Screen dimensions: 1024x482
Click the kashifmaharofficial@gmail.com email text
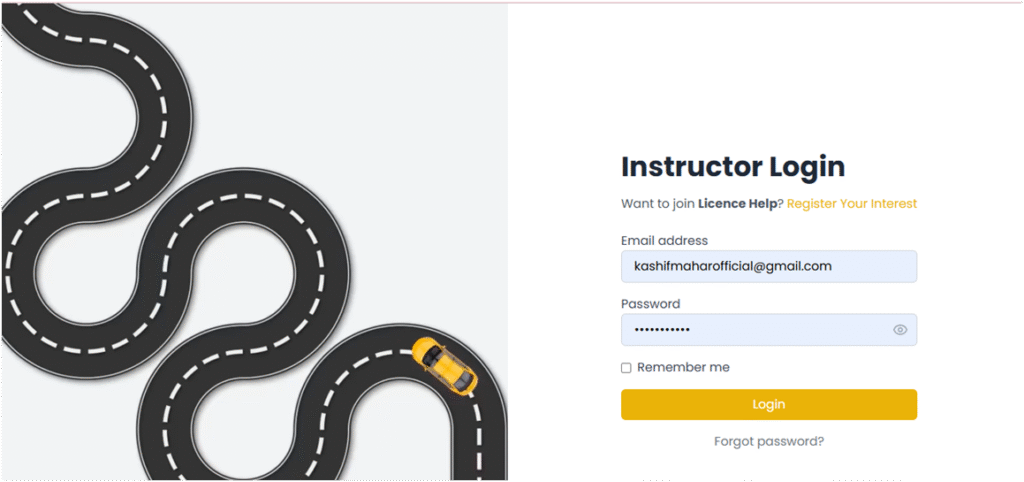click(733, 266)
